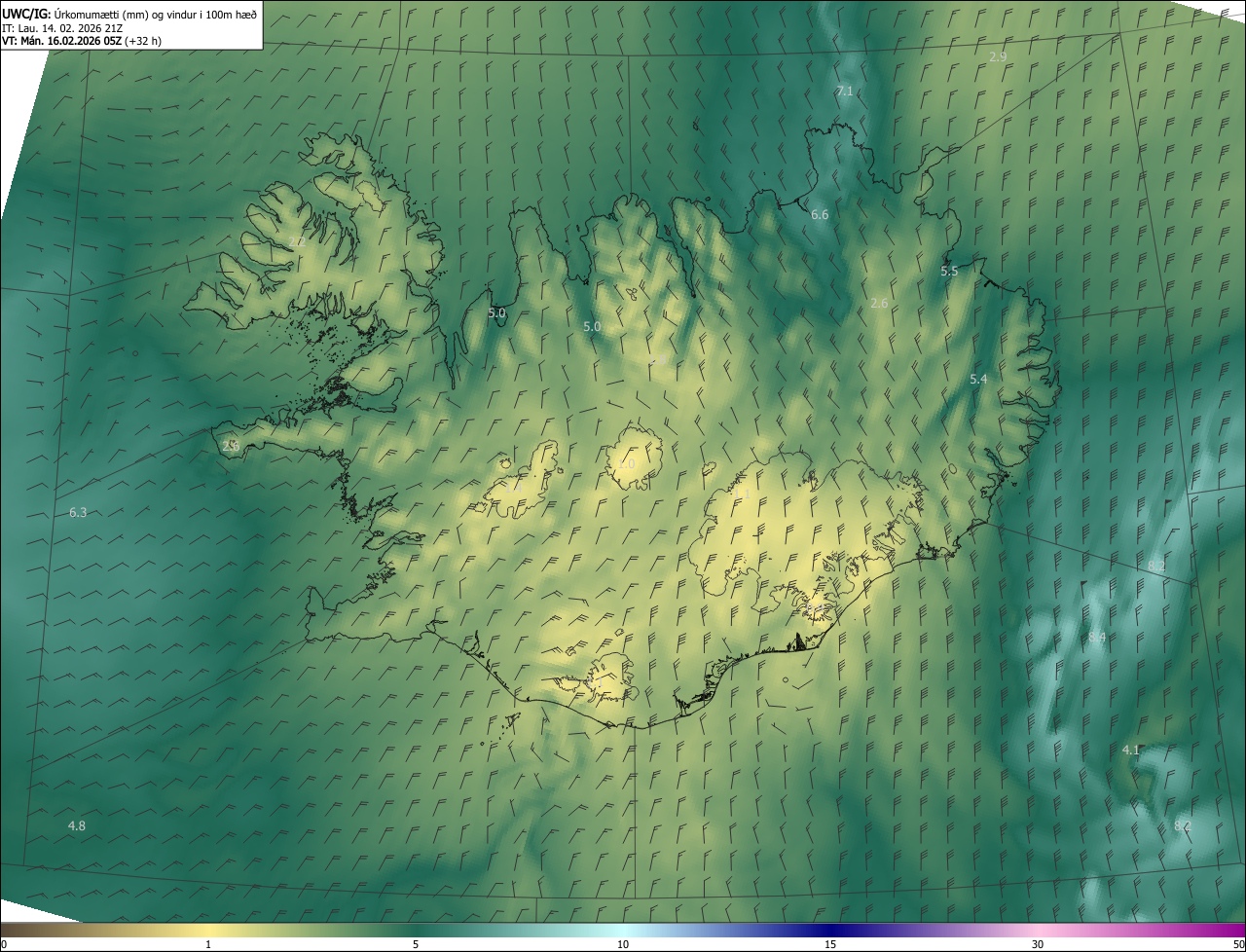
Task: Pick the light pink color above the 30 tick
Action: click(x=1038, y=930)
